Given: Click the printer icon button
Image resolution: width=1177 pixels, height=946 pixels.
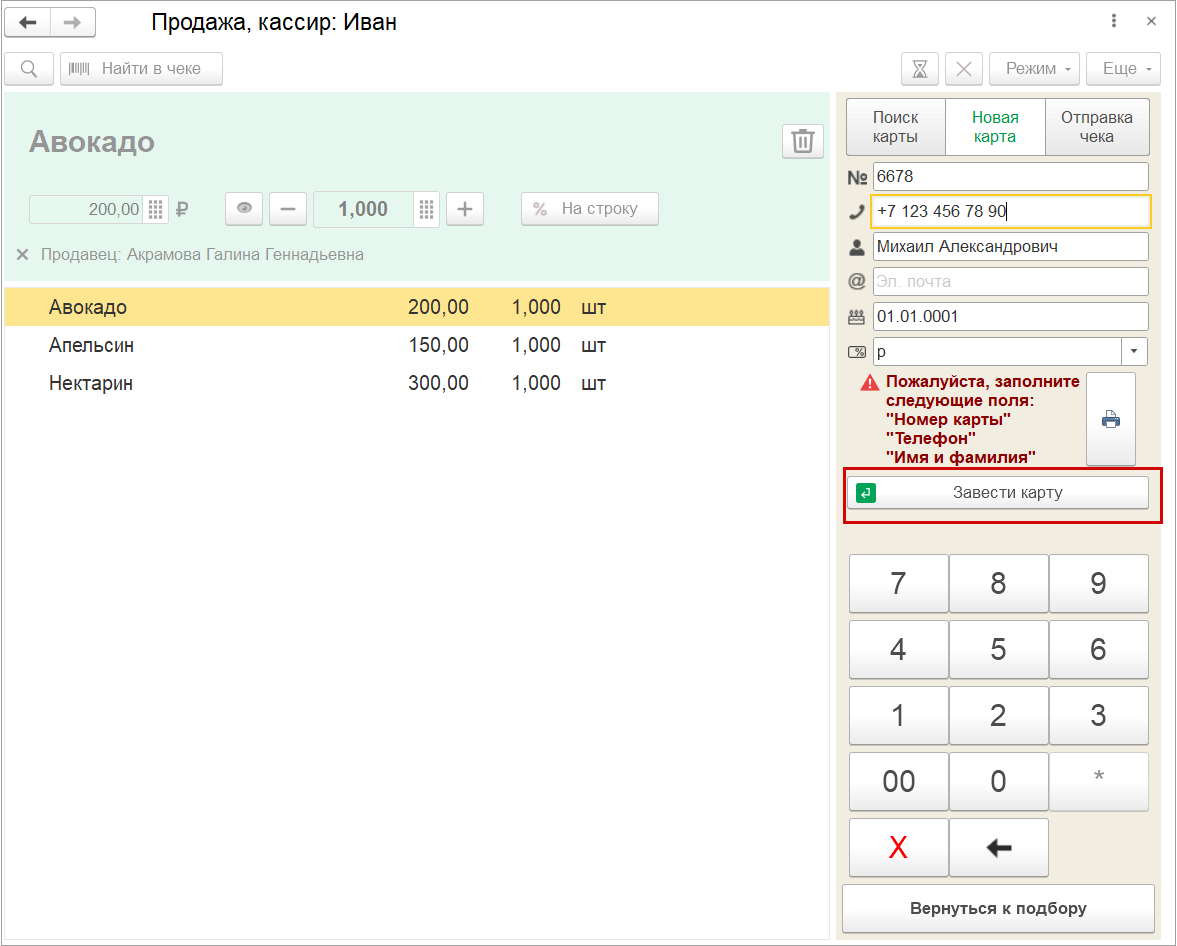Looking at the screenshot, I should pos(1110,419).
